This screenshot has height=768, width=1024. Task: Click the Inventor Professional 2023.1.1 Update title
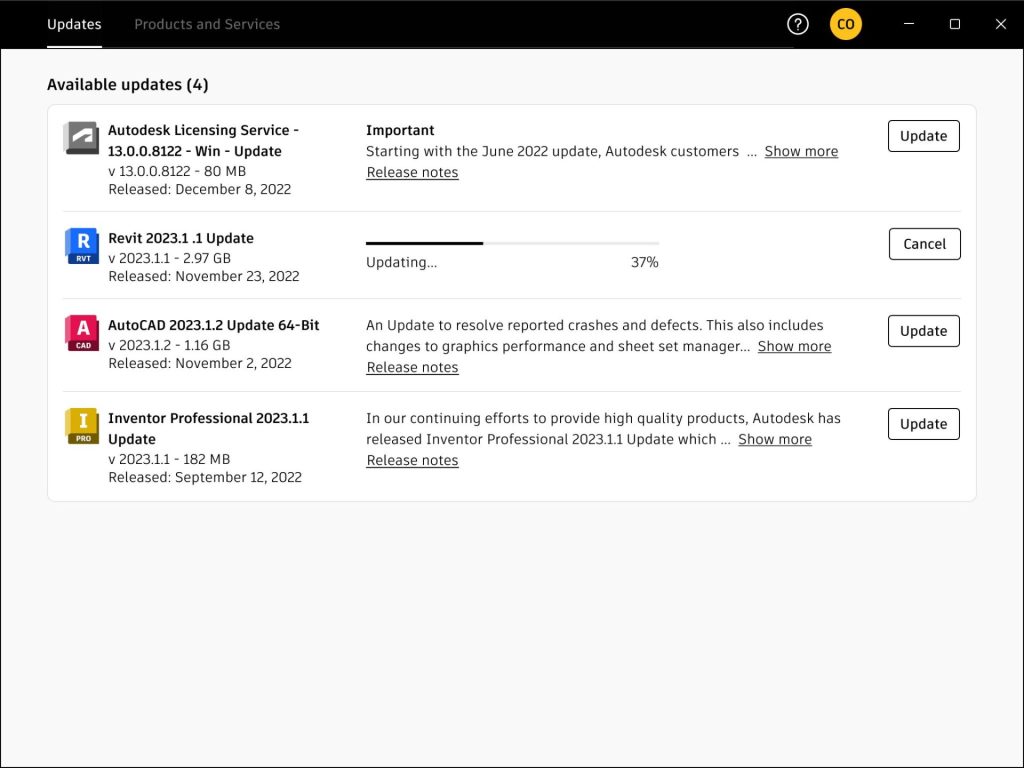point(208,428)
